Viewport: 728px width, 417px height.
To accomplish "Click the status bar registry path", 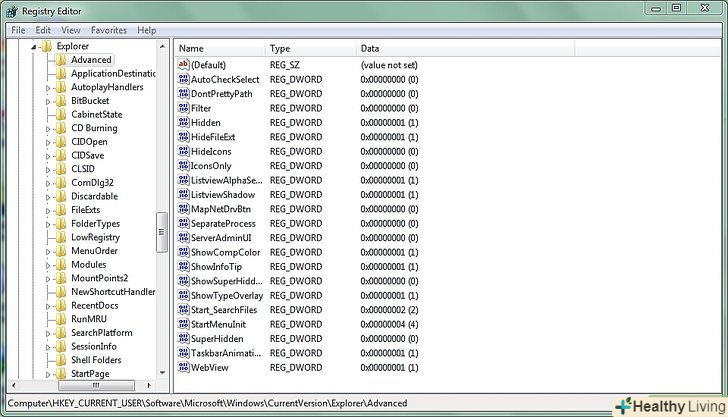I will pyautogui.click(x=208, y=403).
